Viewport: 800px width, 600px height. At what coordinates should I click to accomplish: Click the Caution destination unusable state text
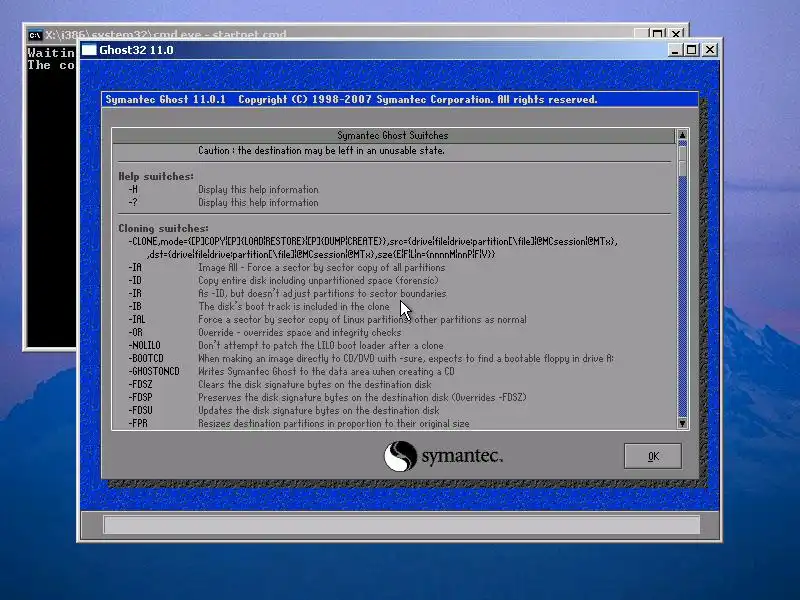(321, 151)
